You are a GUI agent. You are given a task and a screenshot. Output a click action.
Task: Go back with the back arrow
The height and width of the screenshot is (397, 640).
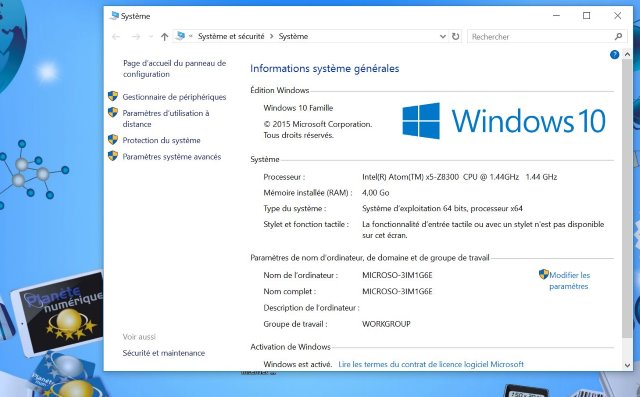tap(116, 37)
